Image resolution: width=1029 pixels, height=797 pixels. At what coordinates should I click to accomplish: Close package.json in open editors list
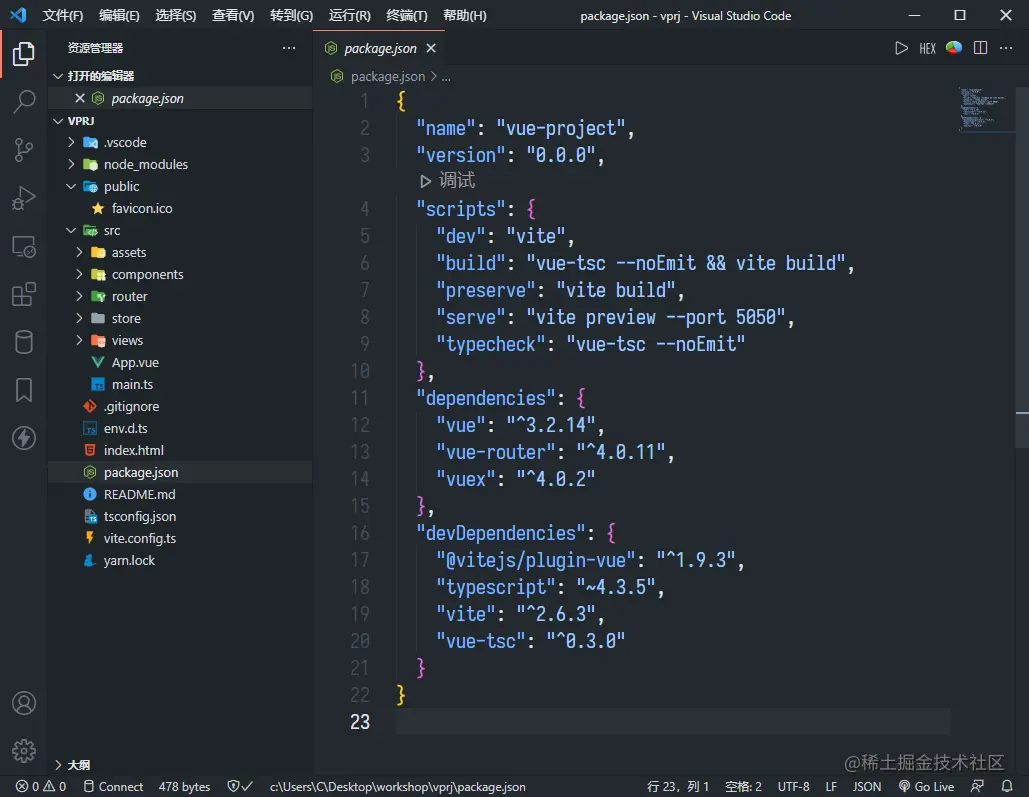[x=80, y=98]
